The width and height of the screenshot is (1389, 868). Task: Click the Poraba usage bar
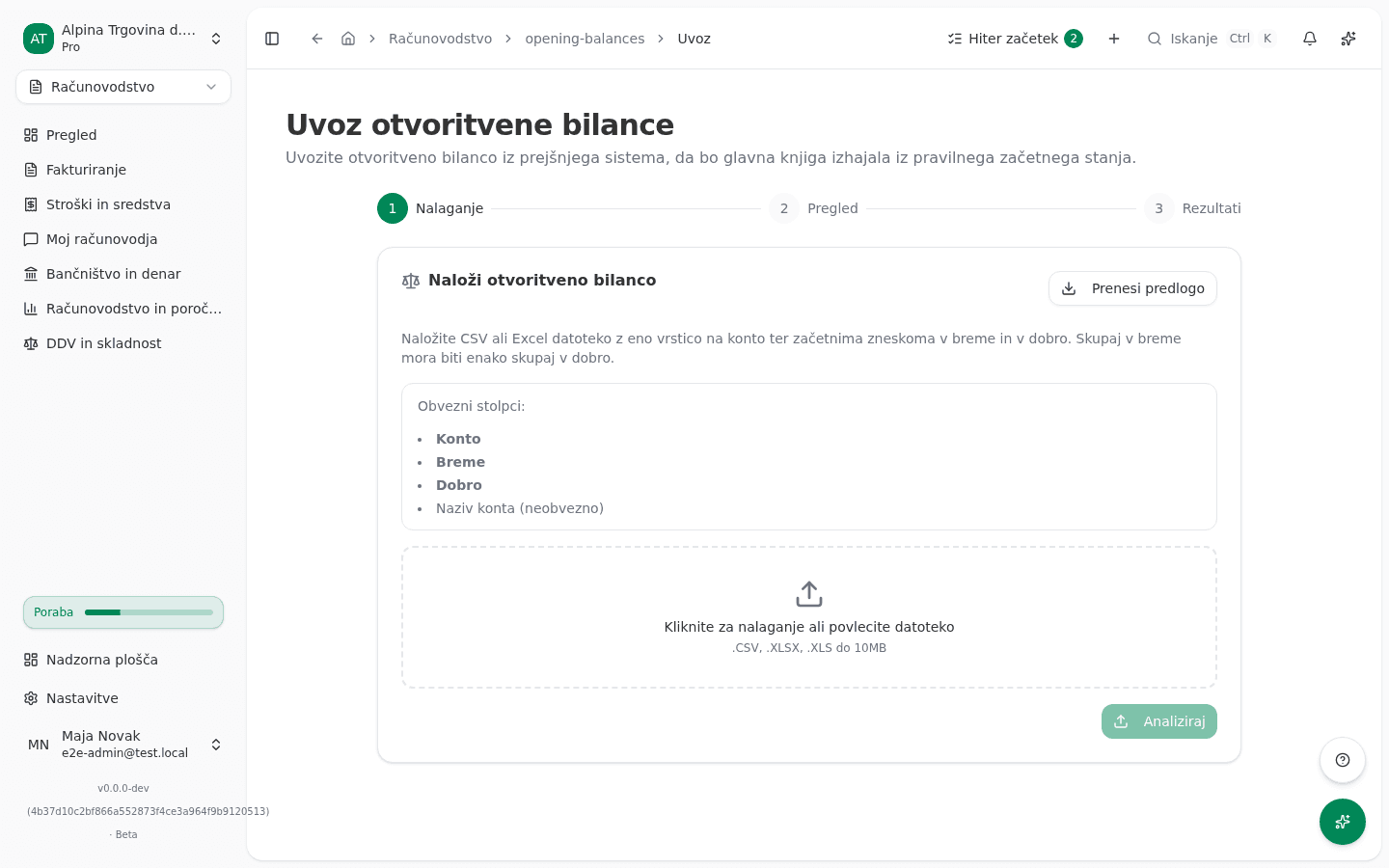tap(123, 612)
